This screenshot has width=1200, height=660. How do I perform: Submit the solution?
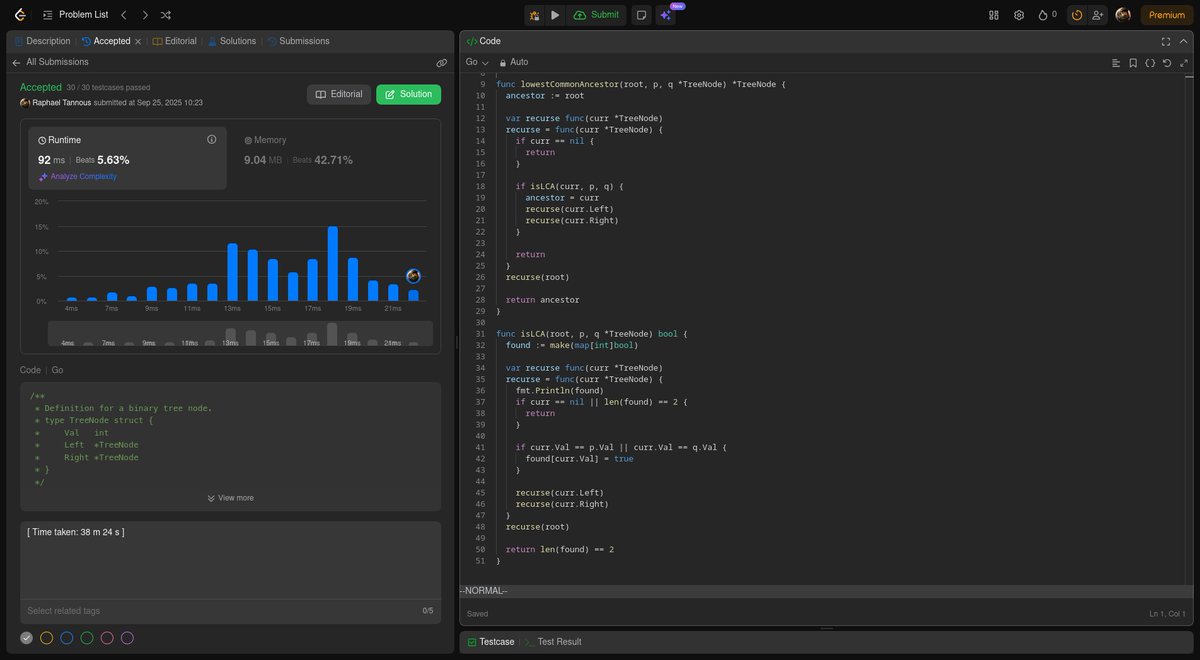596,15
